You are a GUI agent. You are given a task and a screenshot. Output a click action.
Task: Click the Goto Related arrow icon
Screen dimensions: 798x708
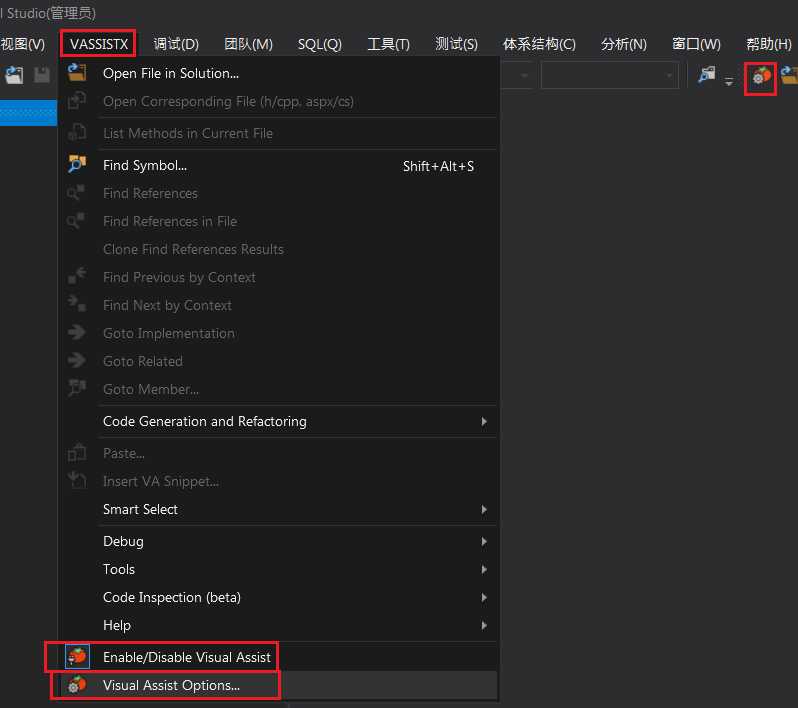[77, 360]
